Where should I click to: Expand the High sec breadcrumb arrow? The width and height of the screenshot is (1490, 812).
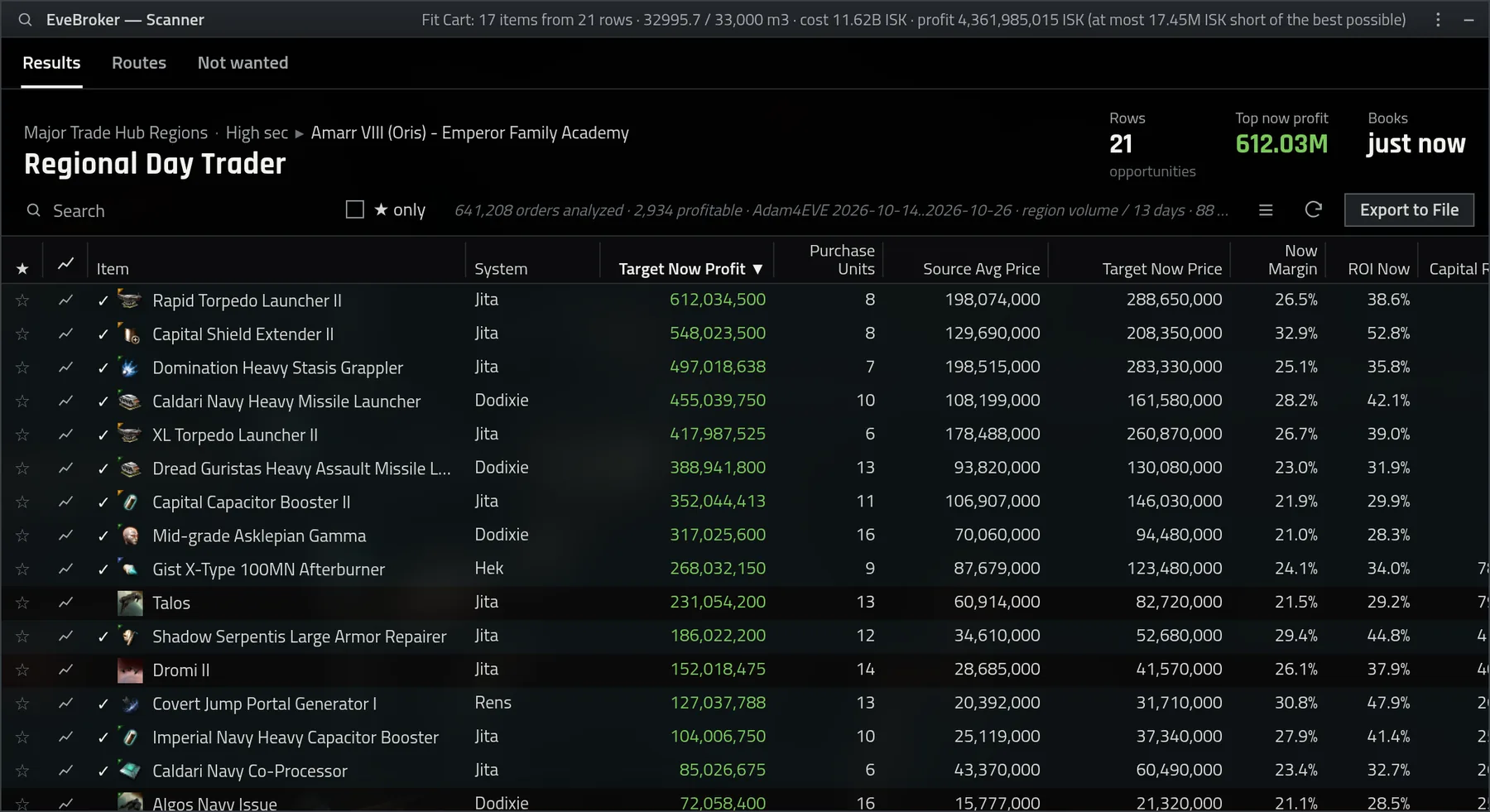[300, 133]
